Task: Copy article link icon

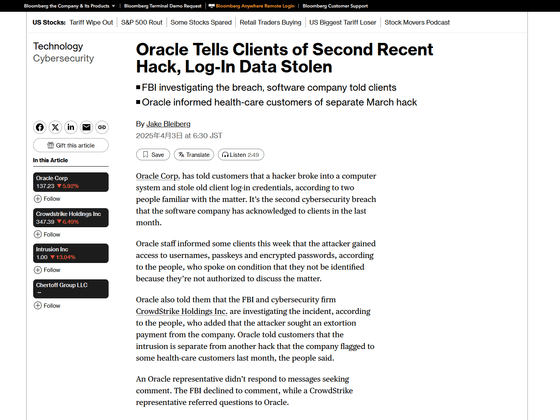Action: coord(102,127)
